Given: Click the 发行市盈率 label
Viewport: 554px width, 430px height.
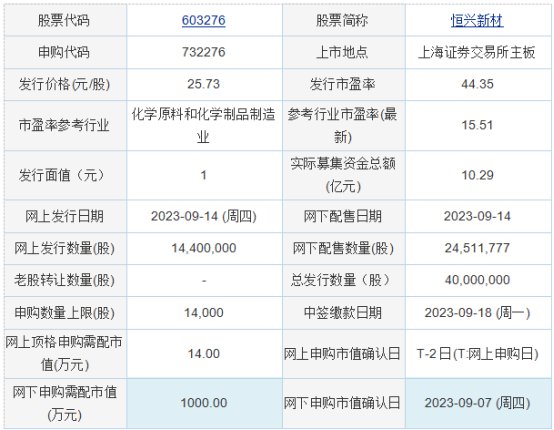Looking at the screenshot, I should [342, 84].
